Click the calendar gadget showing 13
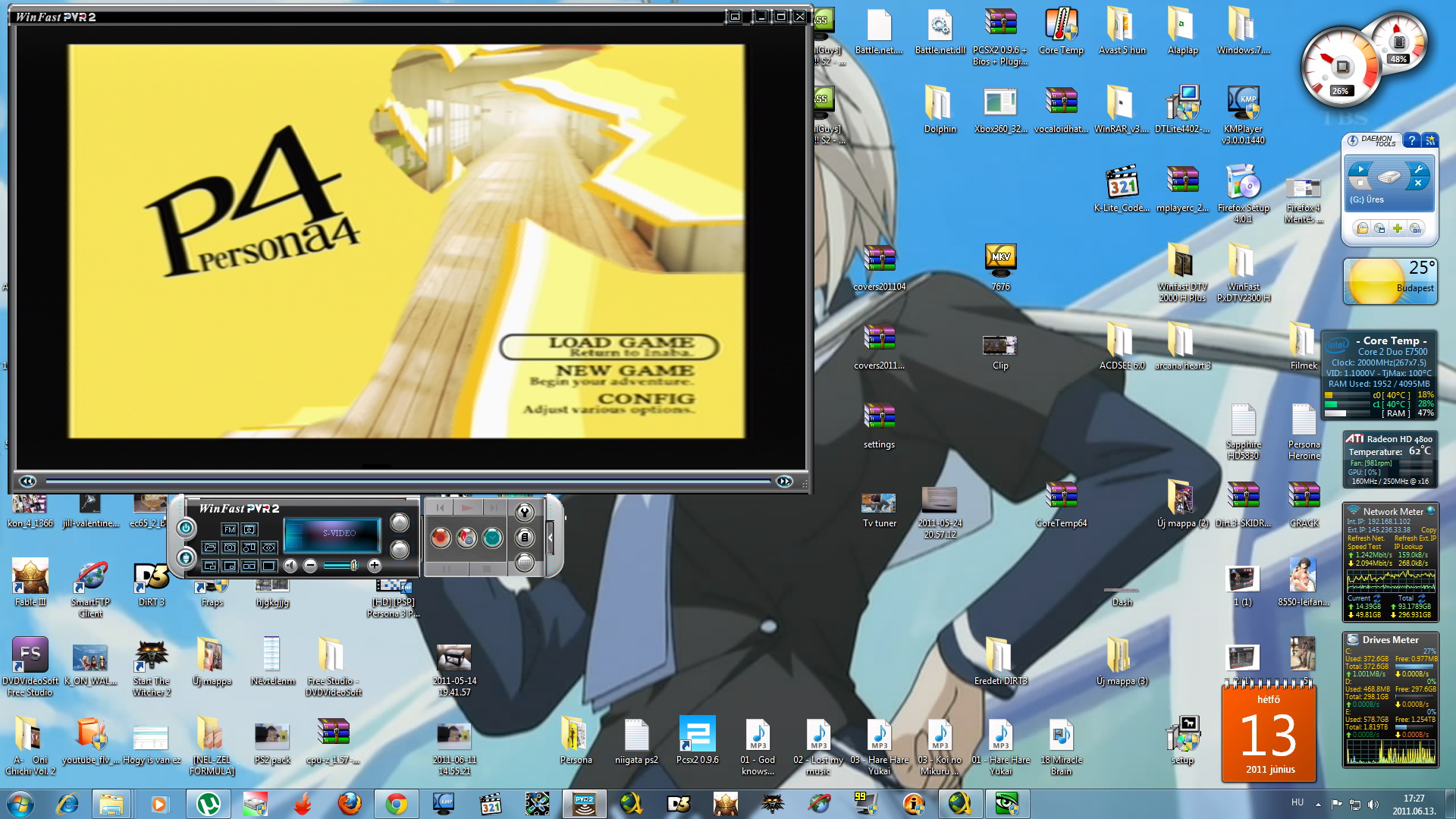 coord(1269,732)
